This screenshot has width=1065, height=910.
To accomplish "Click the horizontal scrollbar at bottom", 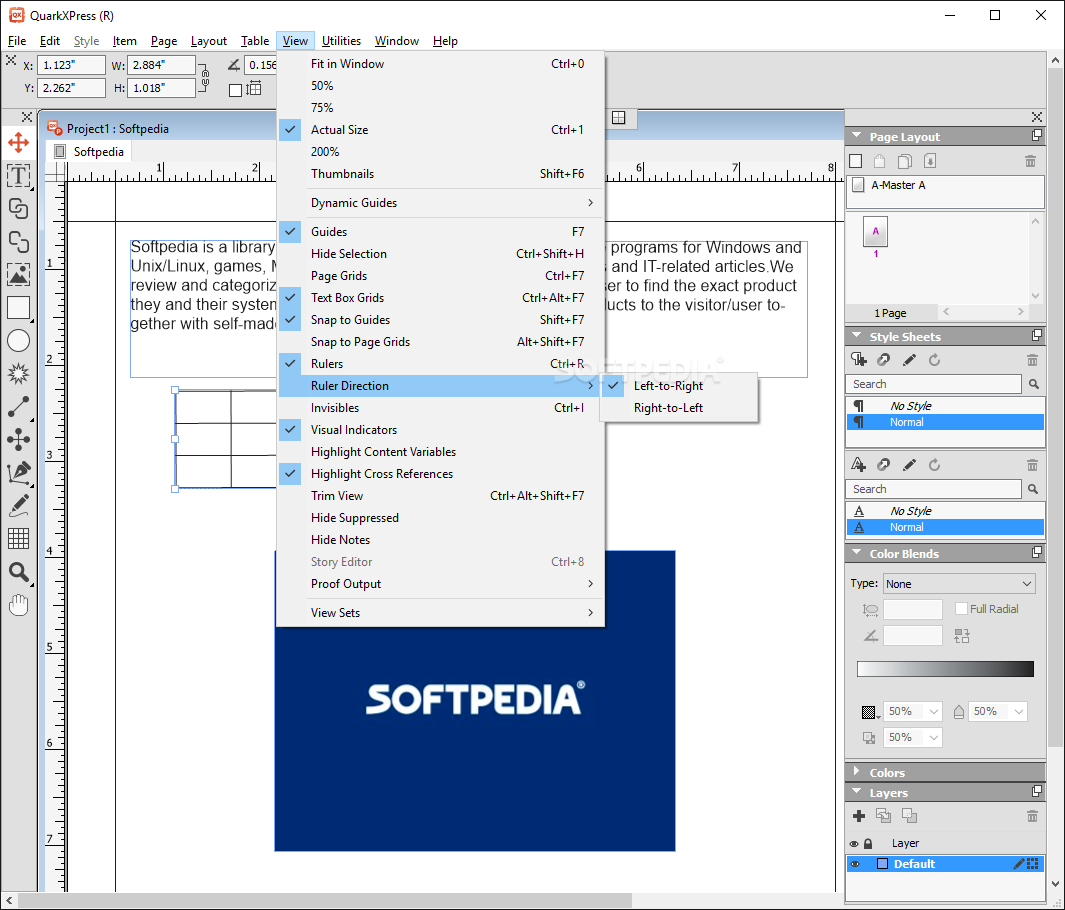I will pos(324,900).
